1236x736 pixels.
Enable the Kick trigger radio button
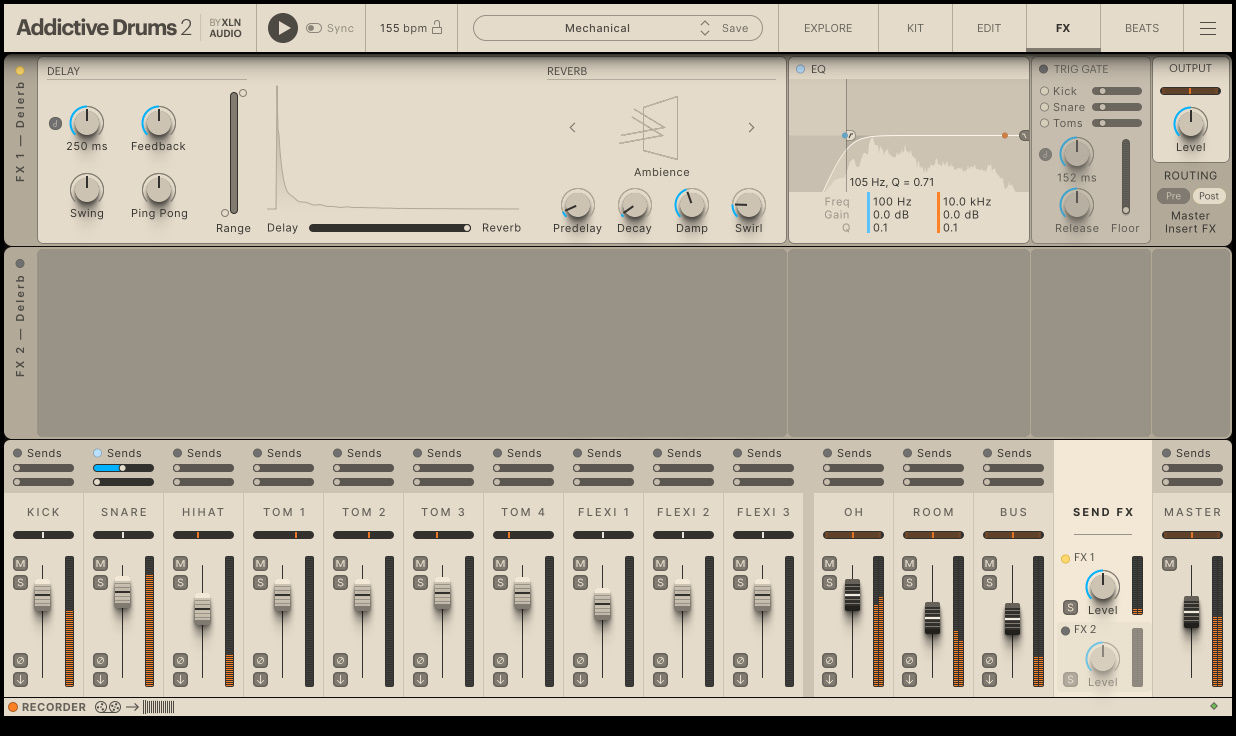(1045, 91)
